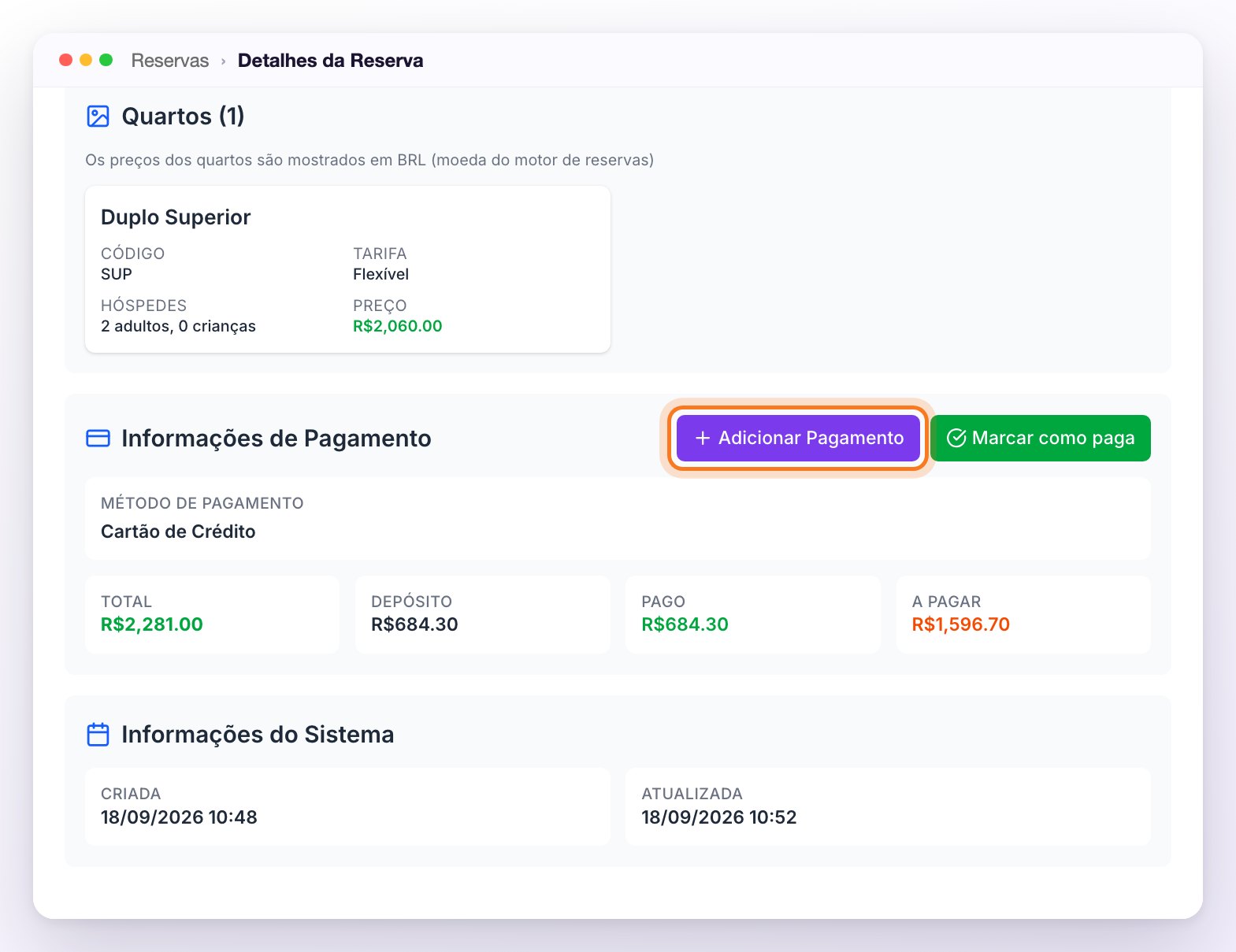The image size is (1236, 952).
Task: Click the plus icon on Adicionar Pagamento
Action: [x=703, y=438]
